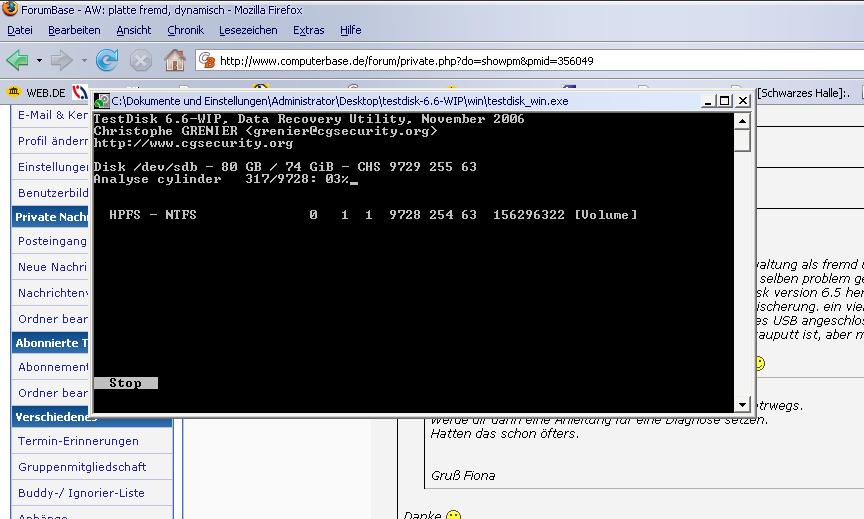Click Private Nachrichten sidebar header

(x=51, y=217)
